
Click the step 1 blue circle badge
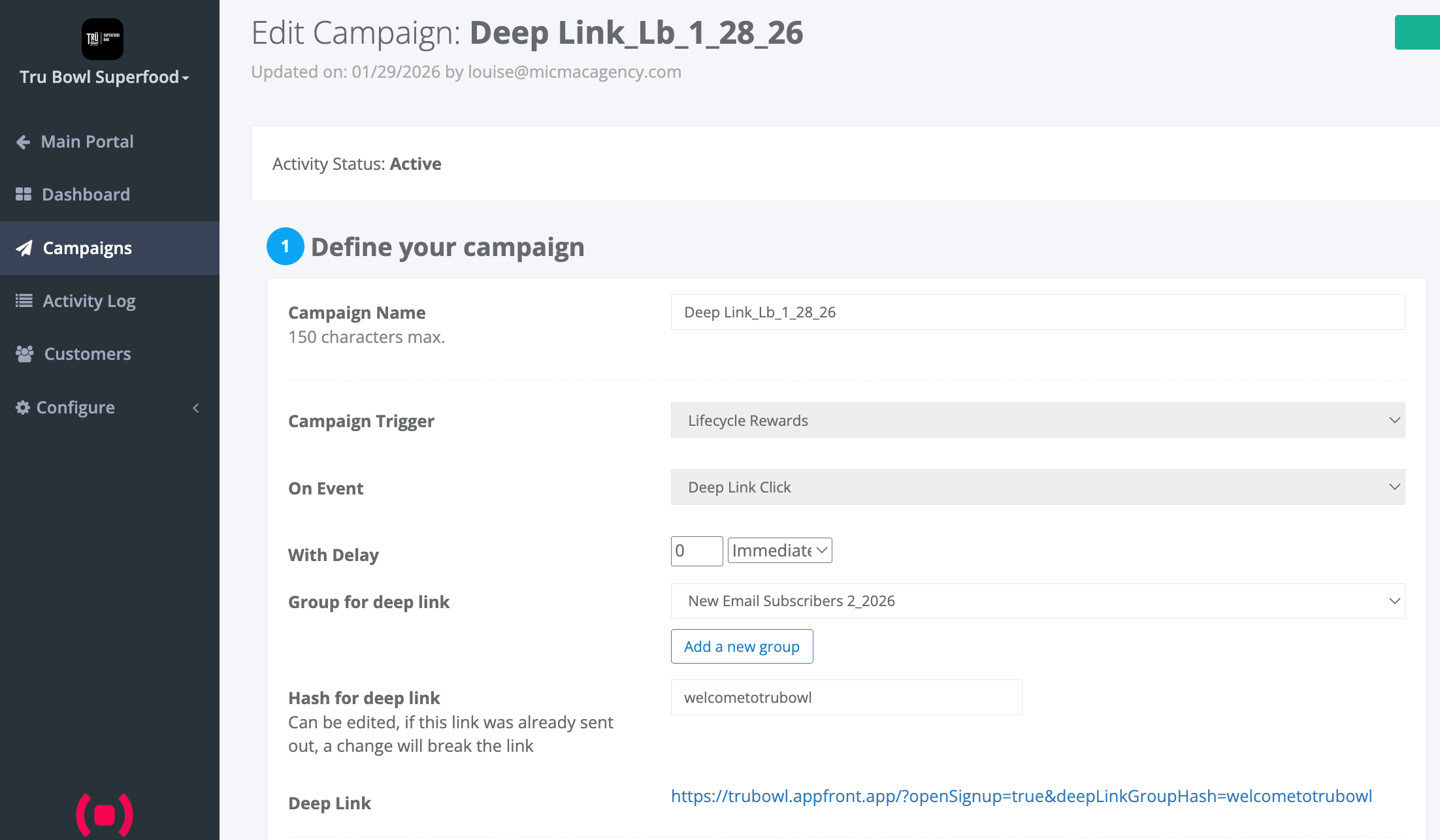[285, 246]
